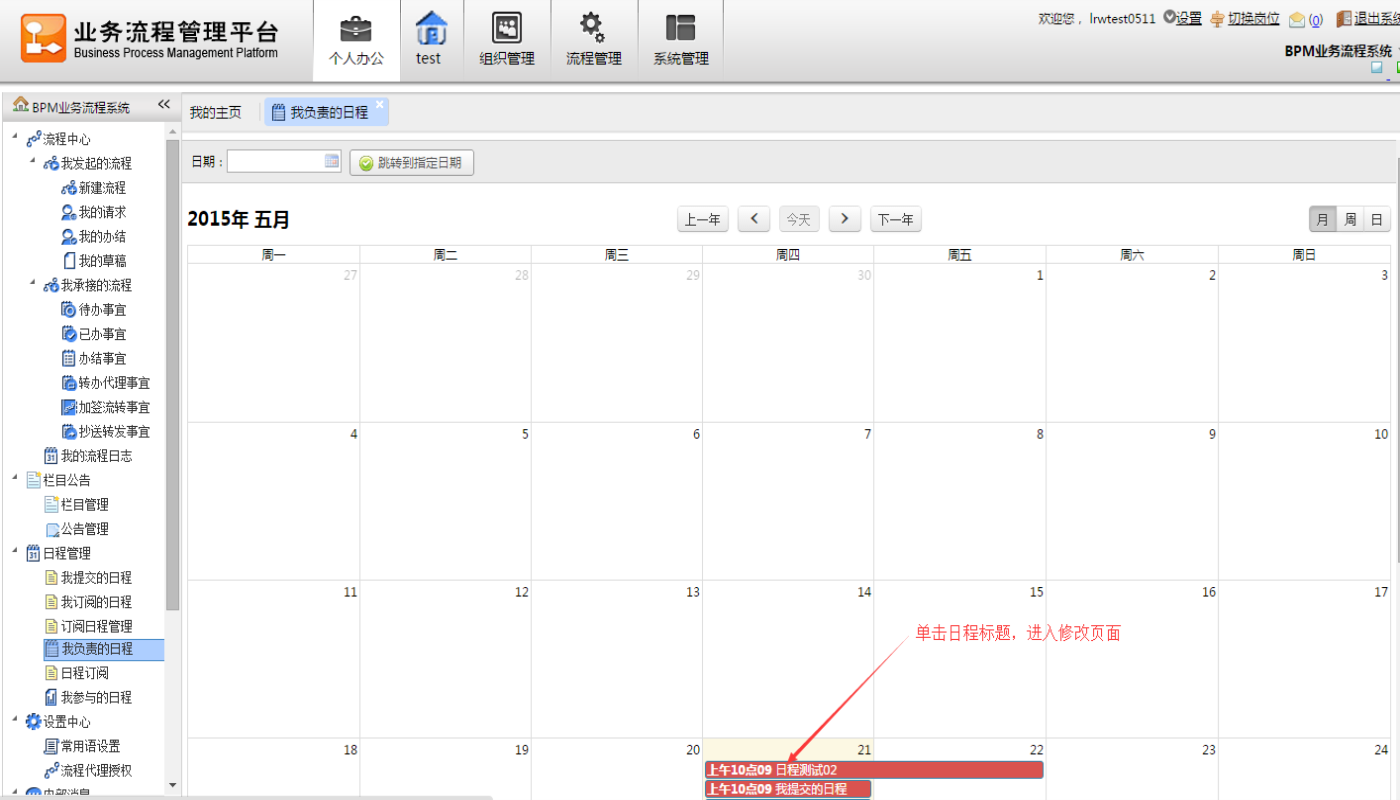Image resolution: width=1400 pixels, height=800 pixels.
Task: Select 我负责的日程 in sidebar tree
Action: [103, 650]
